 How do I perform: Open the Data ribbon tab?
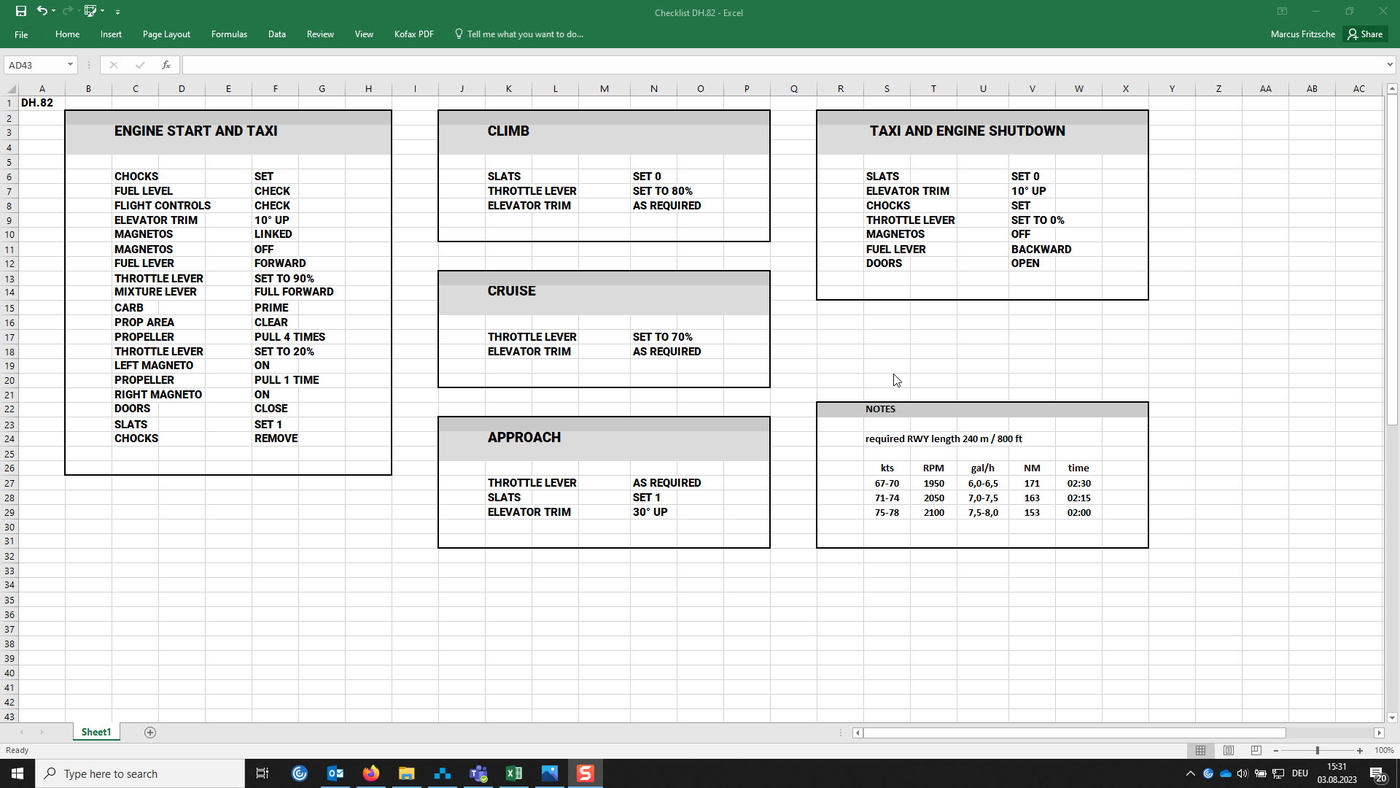[x=277, y=34]
